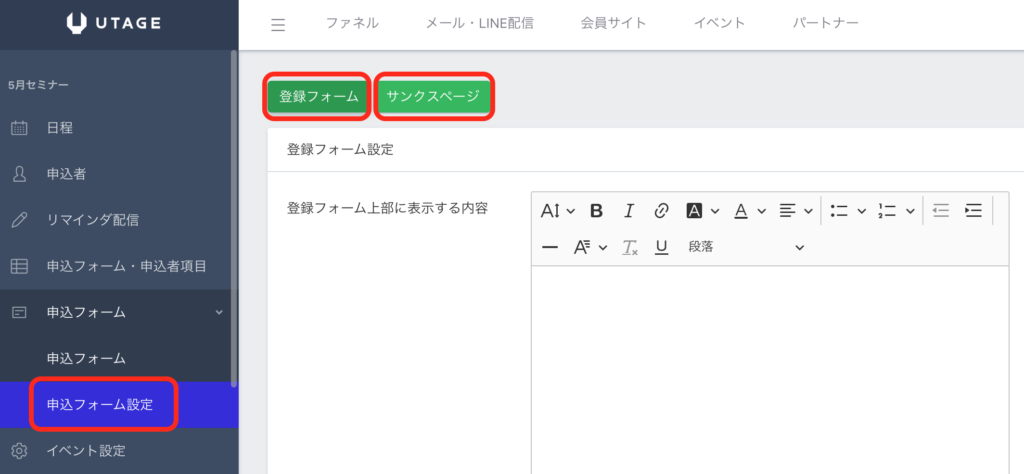The image size is (1024, 474).
Task: Underline text with the U icon
Action: (661, 247)
